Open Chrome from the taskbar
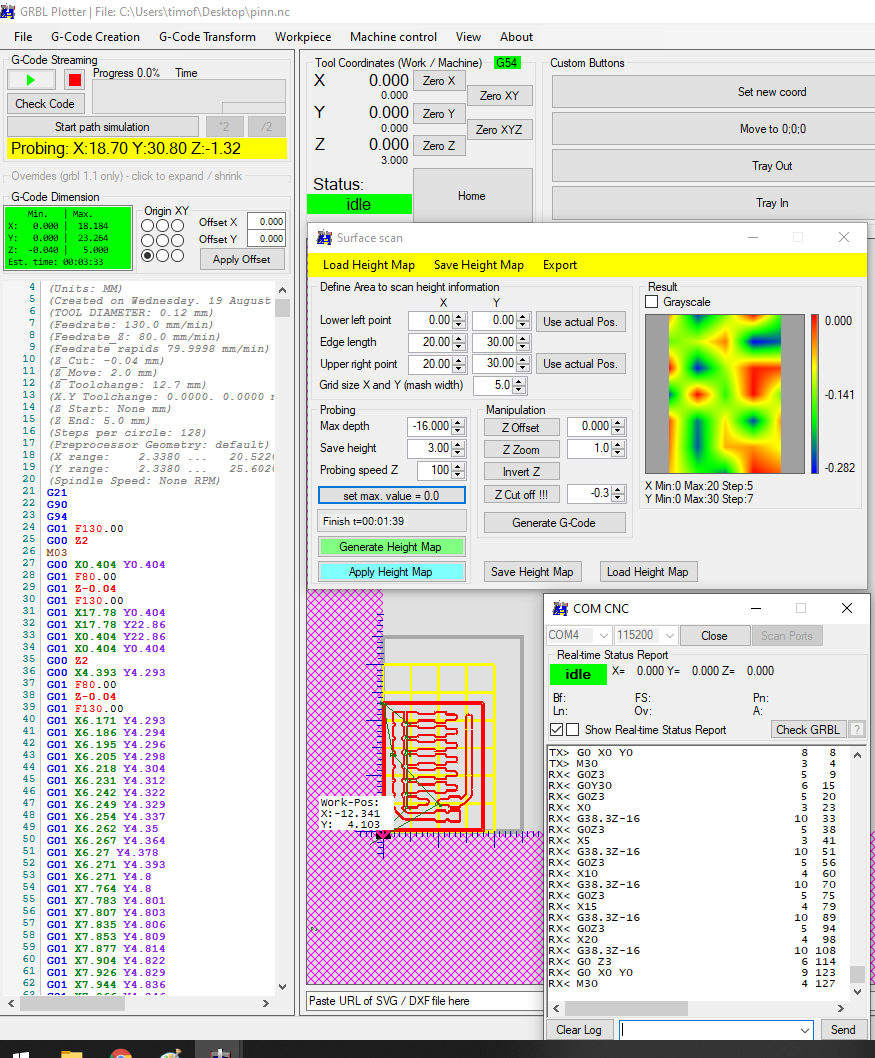Screen dimensions: 875x1058 (120, 1051)
